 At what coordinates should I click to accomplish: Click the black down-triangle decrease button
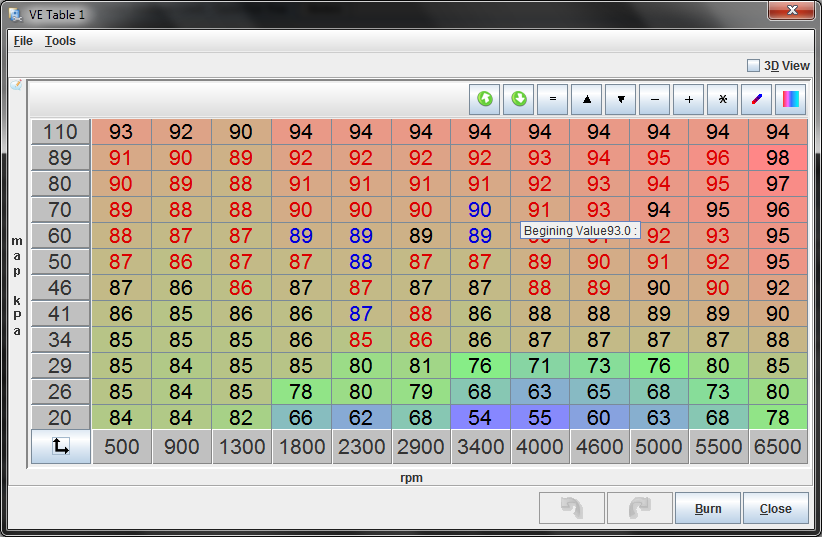(621, 99)
